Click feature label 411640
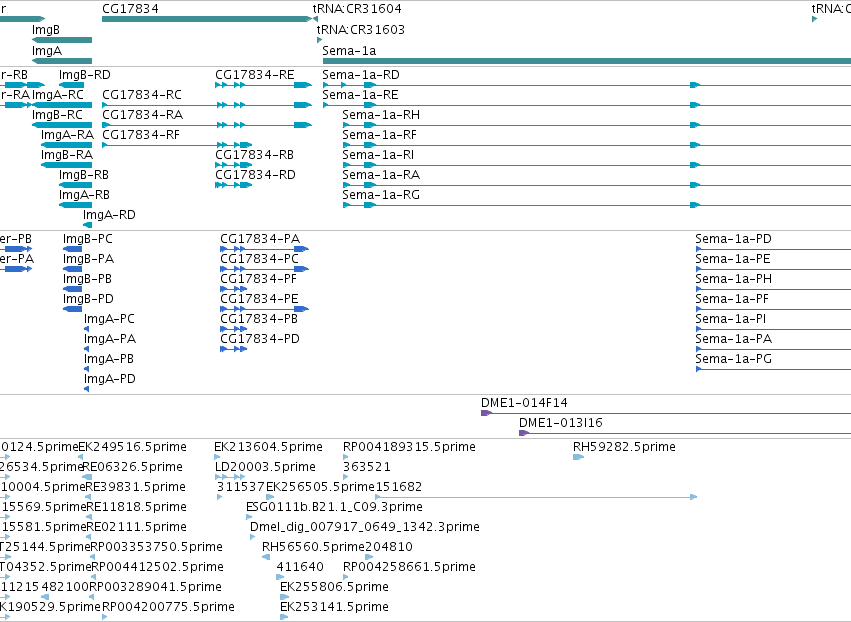The width and height of the screenshot is (851, 622). click(300, 567)
